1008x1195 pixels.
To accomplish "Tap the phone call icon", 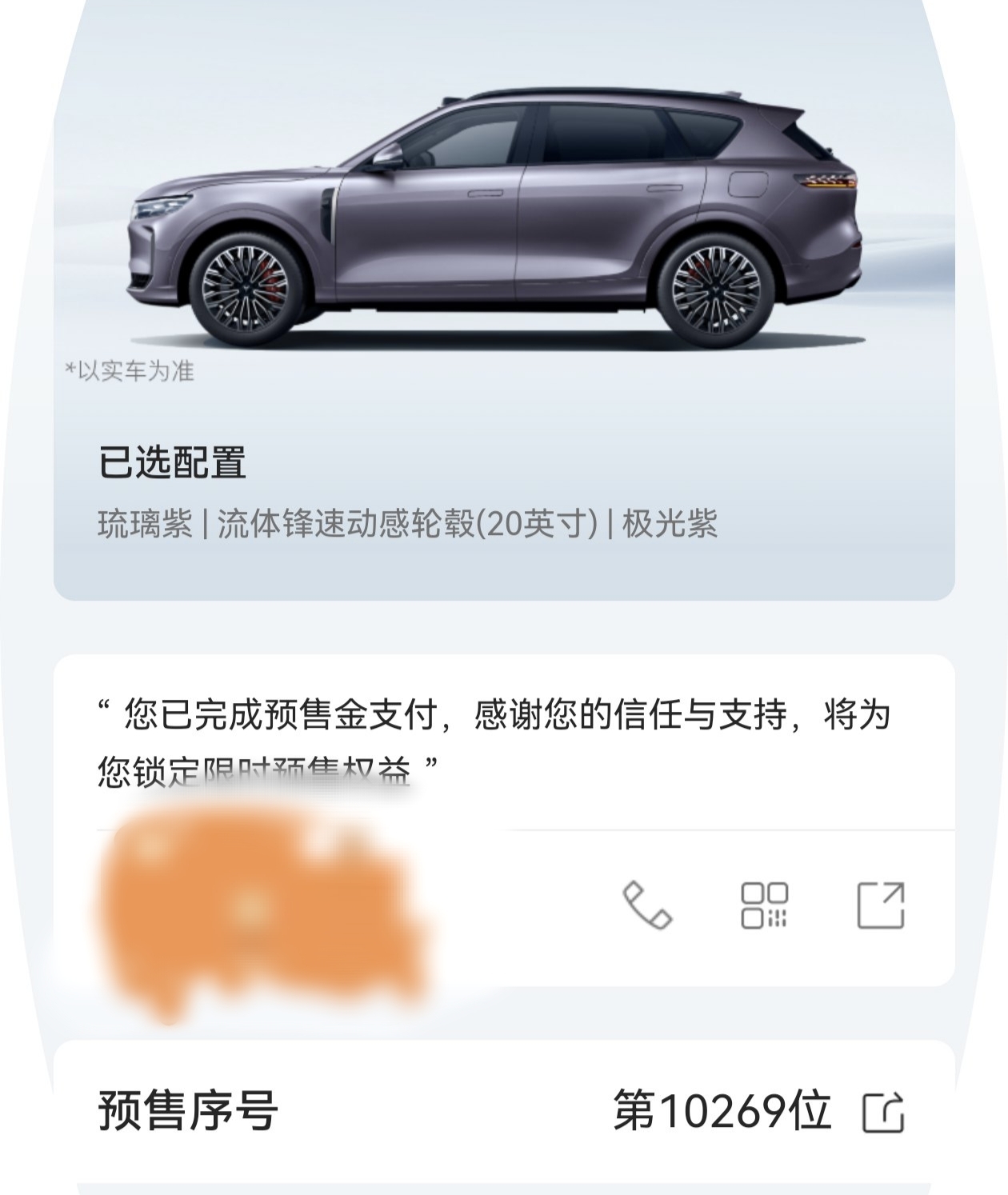I will pyautogui.click(x=647, y=905).
